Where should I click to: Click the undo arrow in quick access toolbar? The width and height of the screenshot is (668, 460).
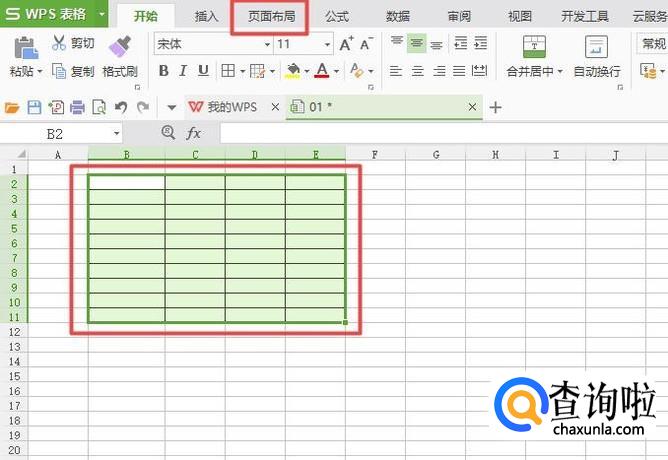(120, 107)
